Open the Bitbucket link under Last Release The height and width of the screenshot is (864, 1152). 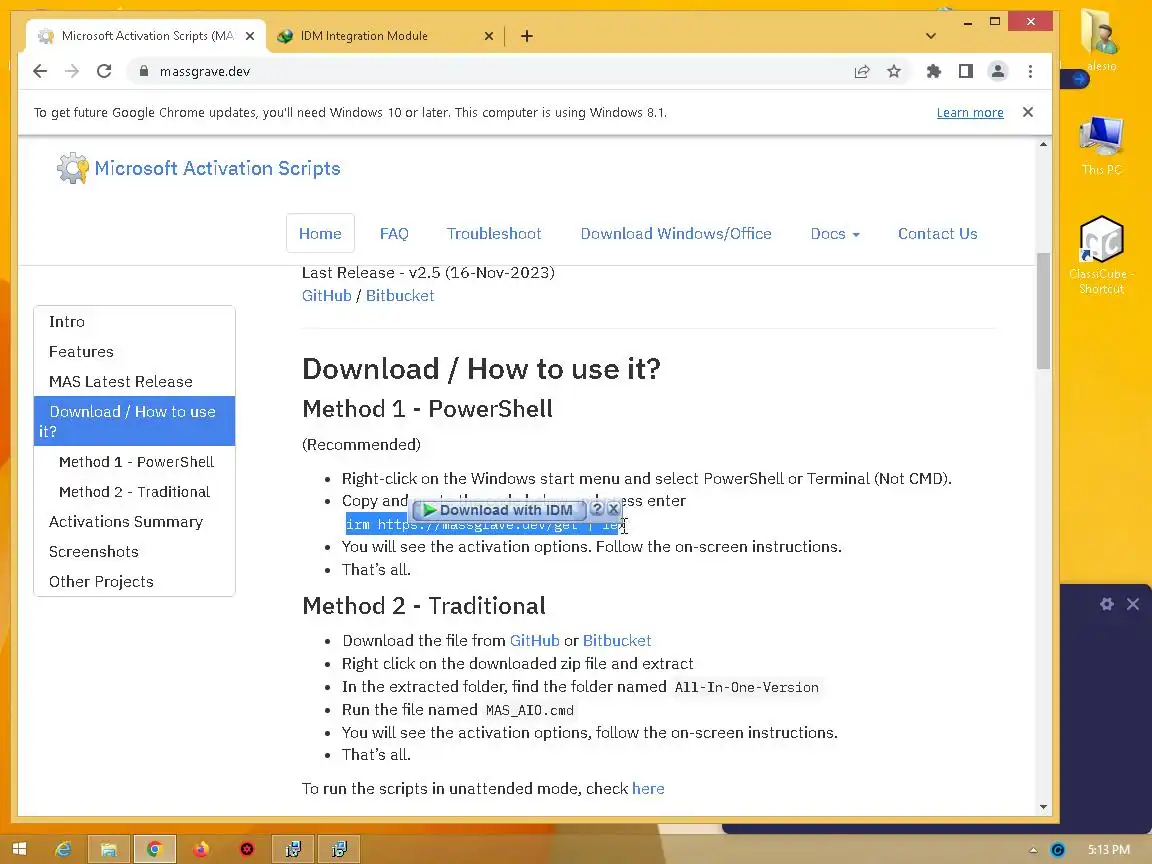pos(400,295)
